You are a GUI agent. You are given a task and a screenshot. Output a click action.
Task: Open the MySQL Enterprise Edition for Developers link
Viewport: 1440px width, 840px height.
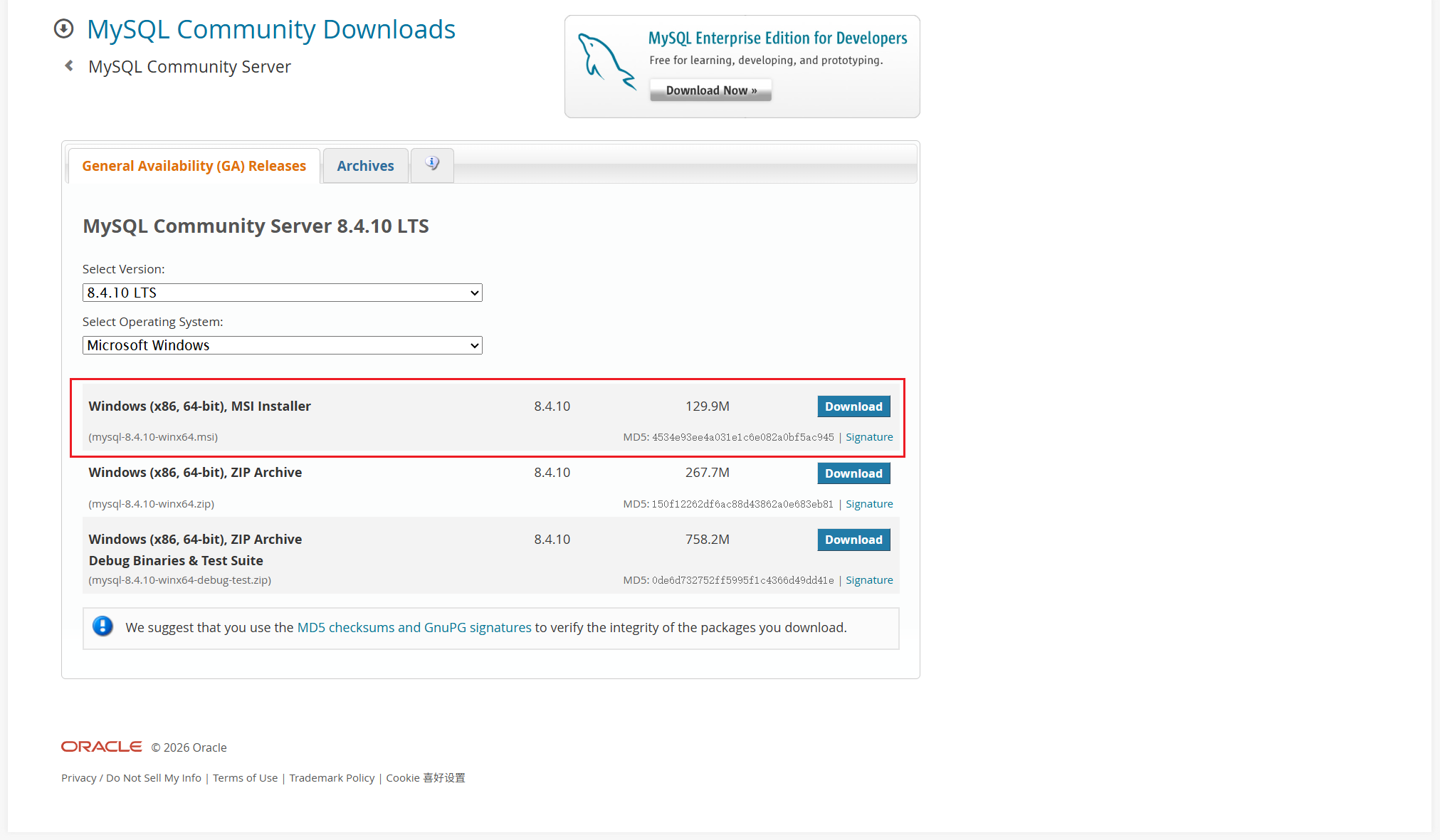777,38
